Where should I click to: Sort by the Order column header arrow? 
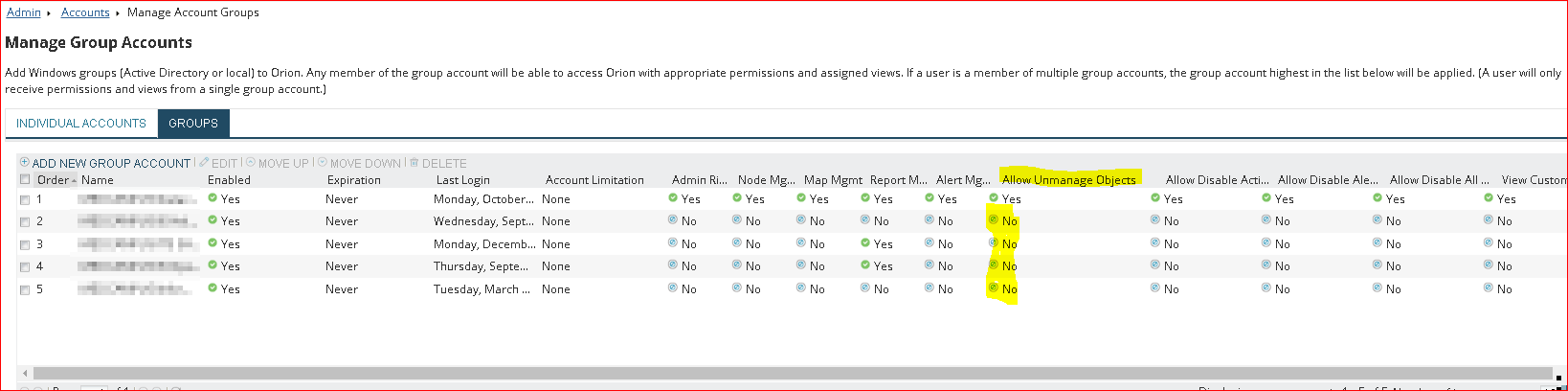tap(74, 180)
